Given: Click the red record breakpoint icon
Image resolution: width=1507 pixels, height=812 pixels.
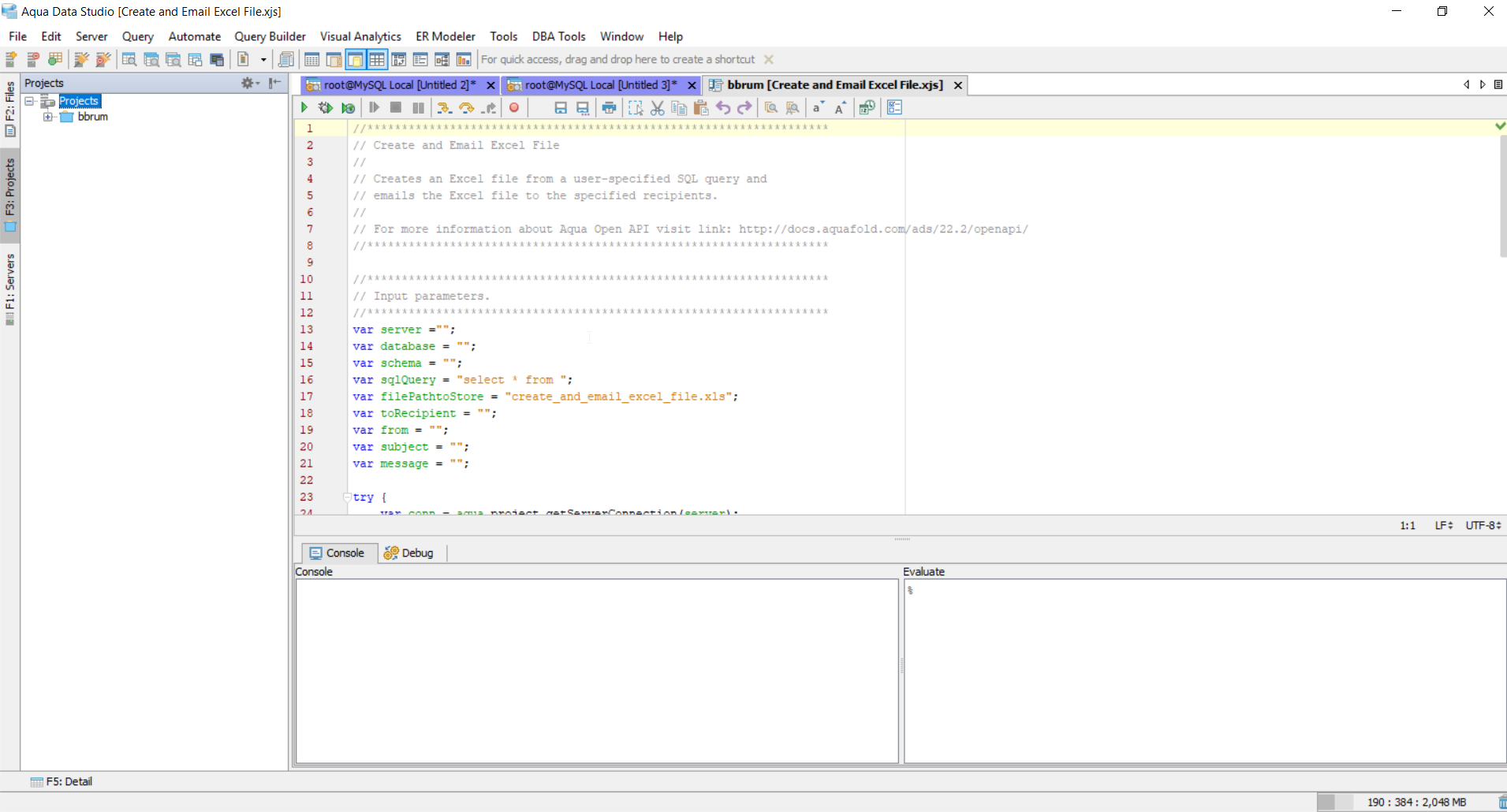Looking at the screenshot, I should click(514, 108).
